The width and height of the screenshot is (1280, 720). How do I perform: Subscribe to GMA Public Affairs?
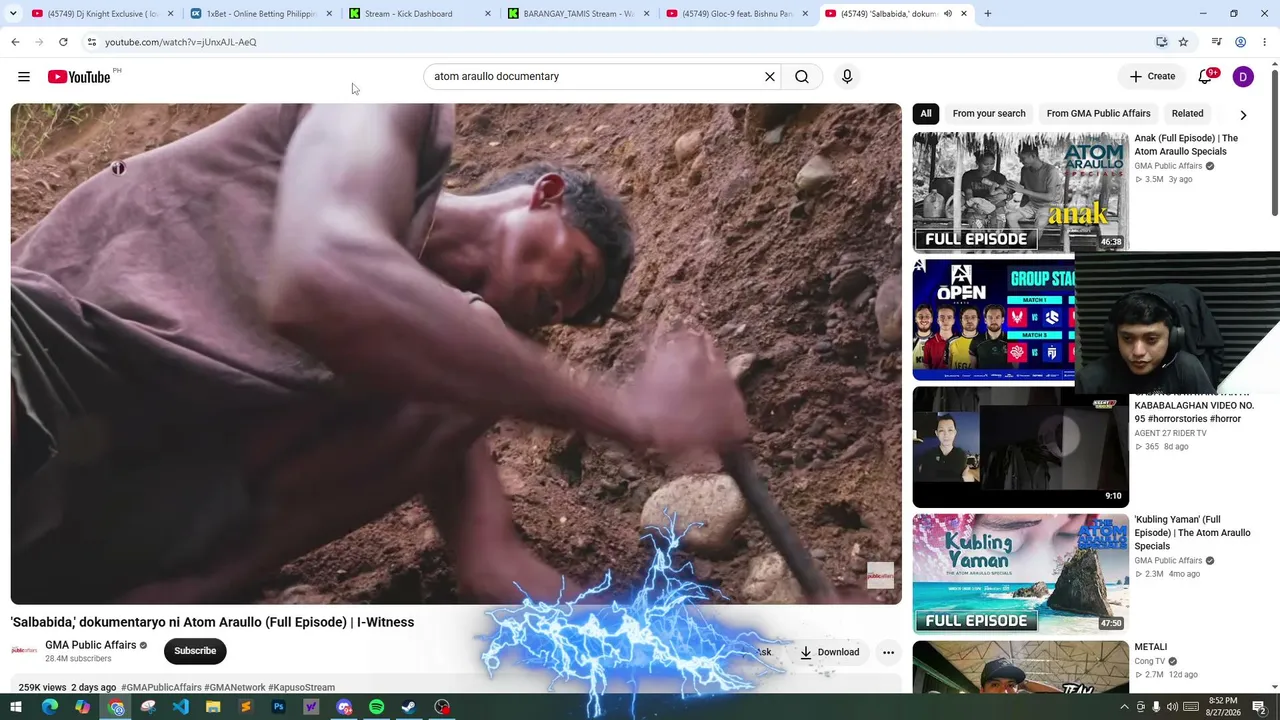click(195, 651)
